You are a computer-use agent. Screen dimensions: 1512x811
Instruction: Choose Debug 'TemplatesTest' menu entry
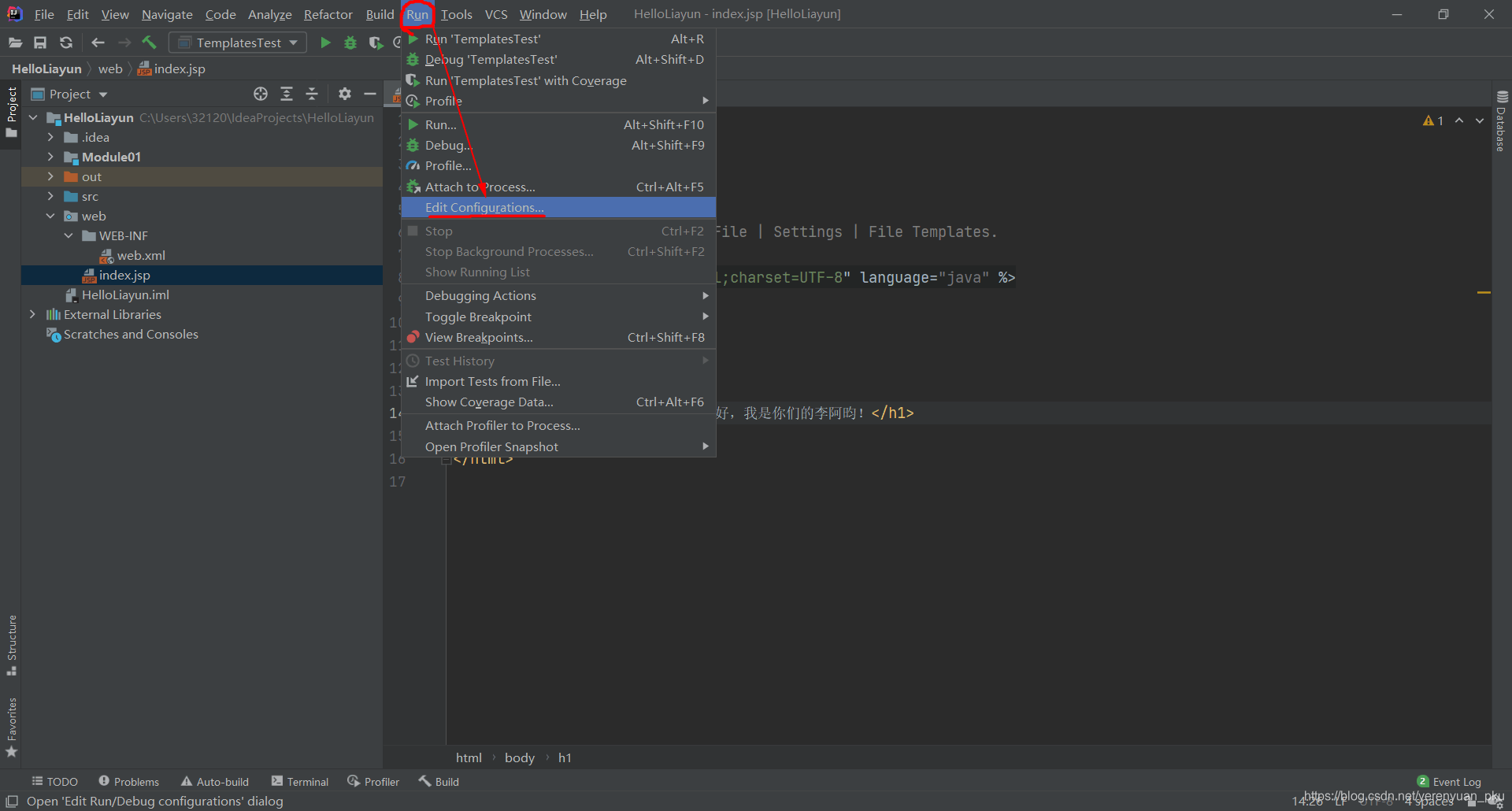[x=558, y=59]
